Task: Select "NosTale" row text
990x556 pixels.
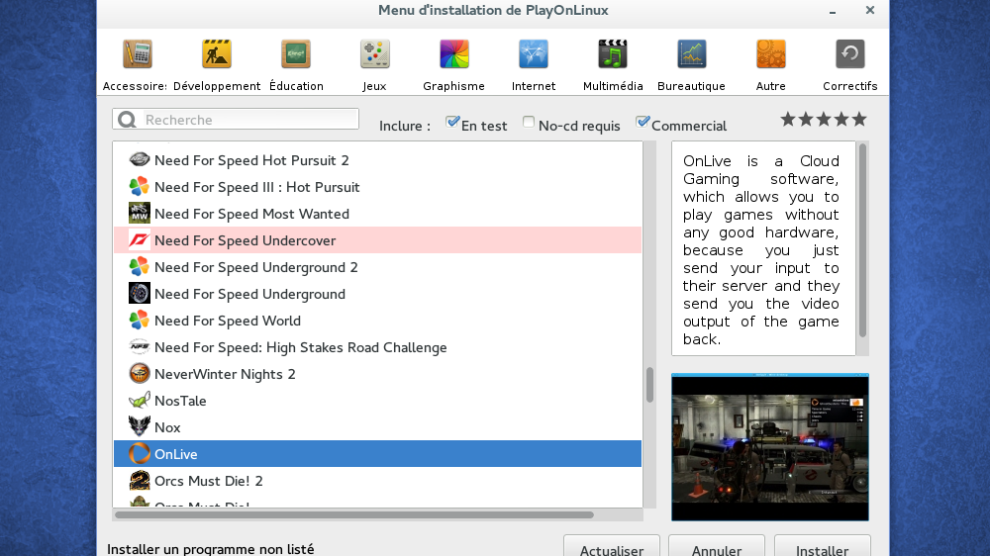Action: pyautogui.click(x=180, y=401)
